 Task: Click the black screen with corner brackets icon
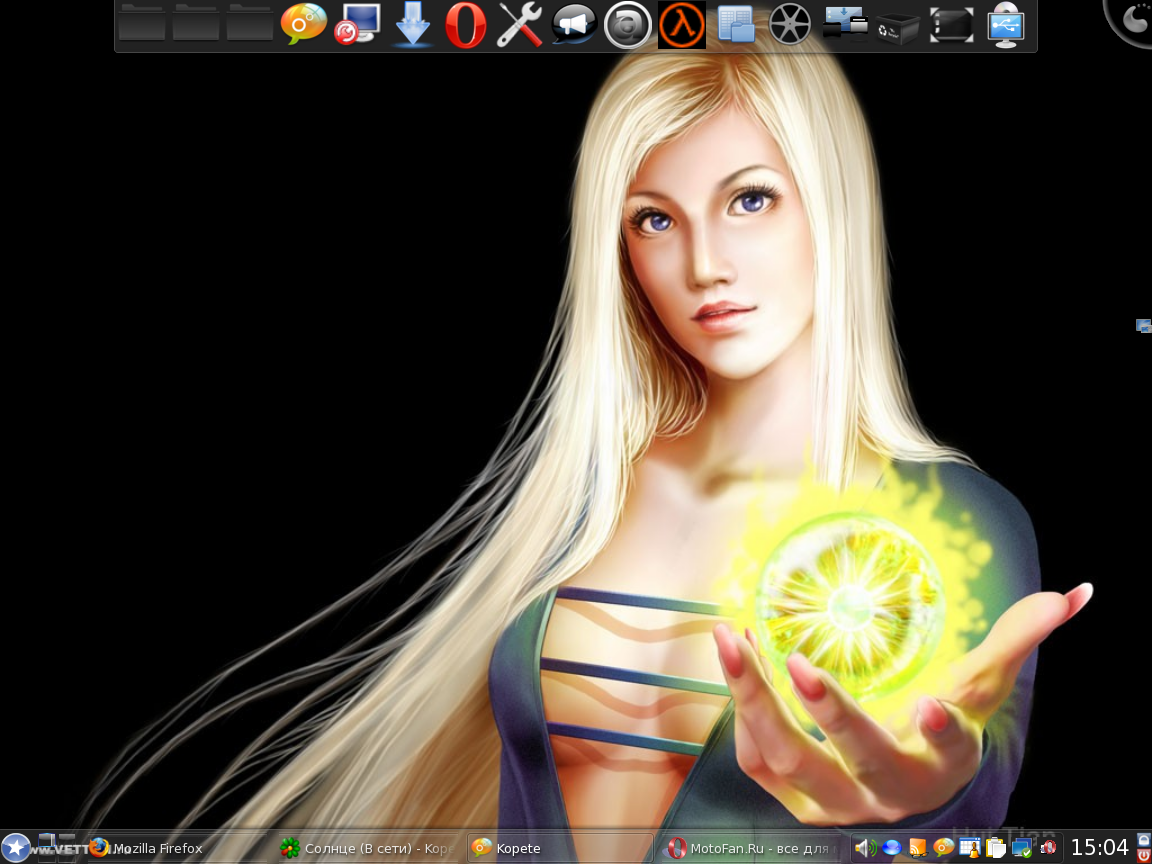pyautogui.click(x=951, y=25)
